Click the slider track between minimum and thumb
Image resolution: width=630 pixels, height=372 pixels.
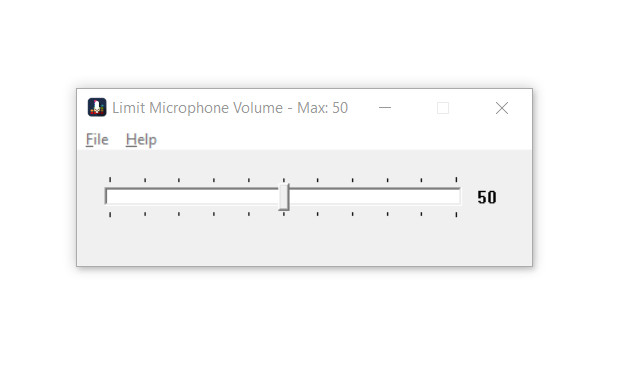pyautogui.click(x=192, y=197)
